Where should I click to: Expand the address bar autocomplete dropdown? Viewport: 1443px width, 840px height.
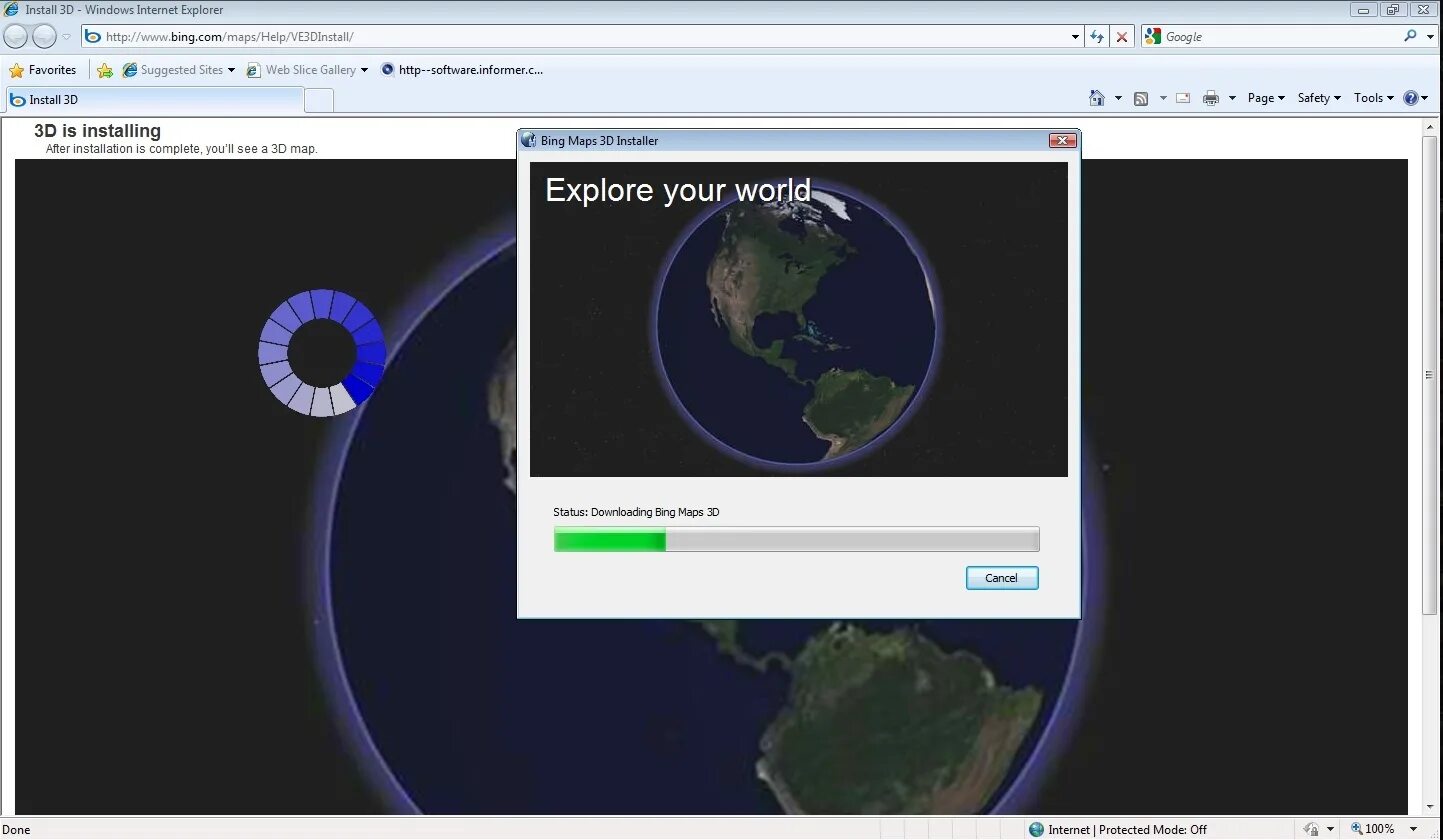tap(1076, 37)
